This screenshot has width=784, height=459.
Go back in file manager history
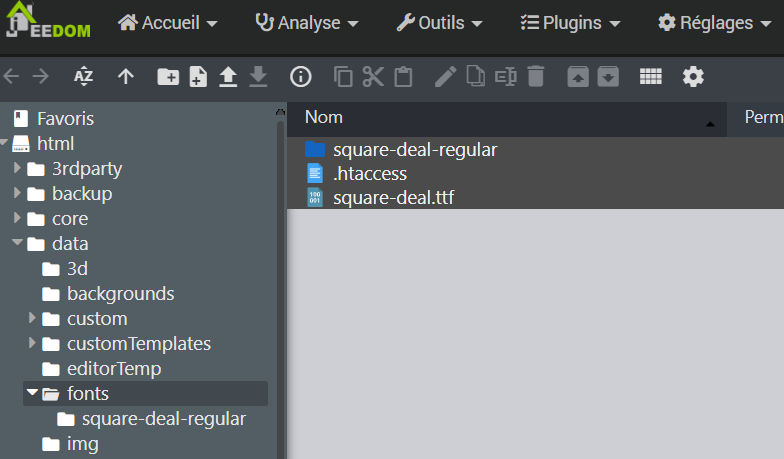pyautogui.click(x=11, y=77)
